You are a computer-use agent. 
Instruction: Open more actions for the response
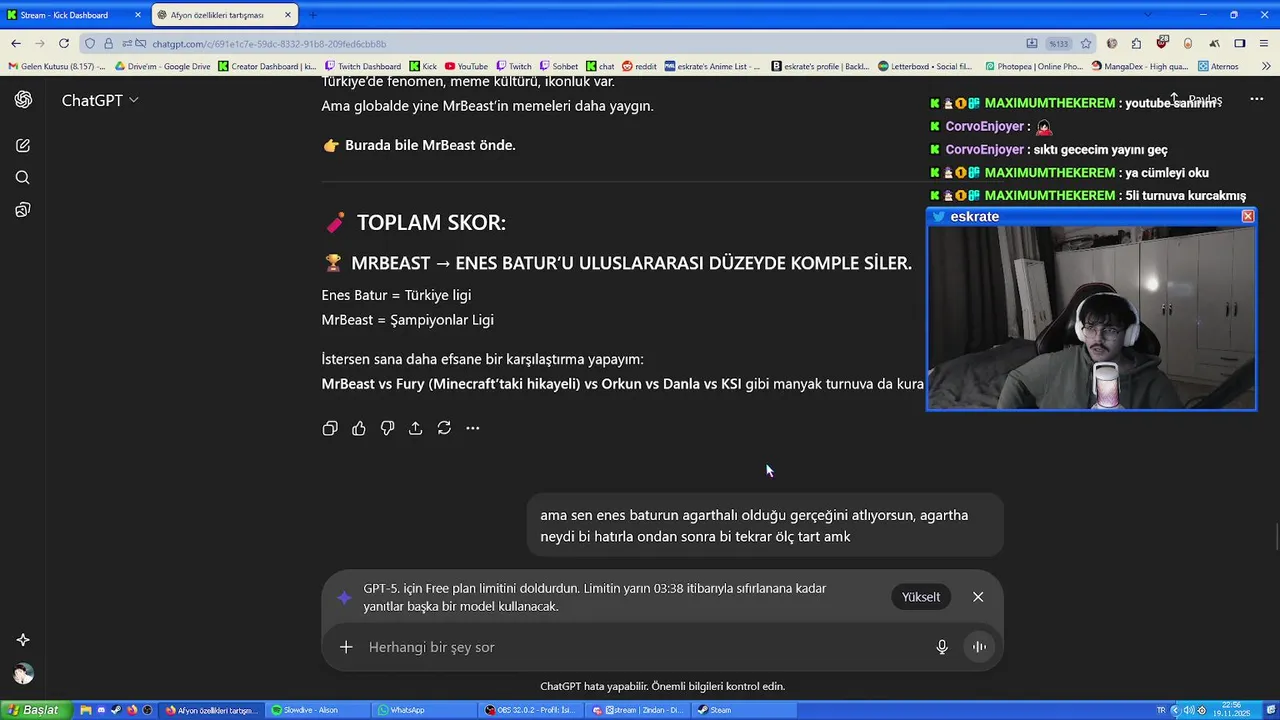tap(473, 428)
